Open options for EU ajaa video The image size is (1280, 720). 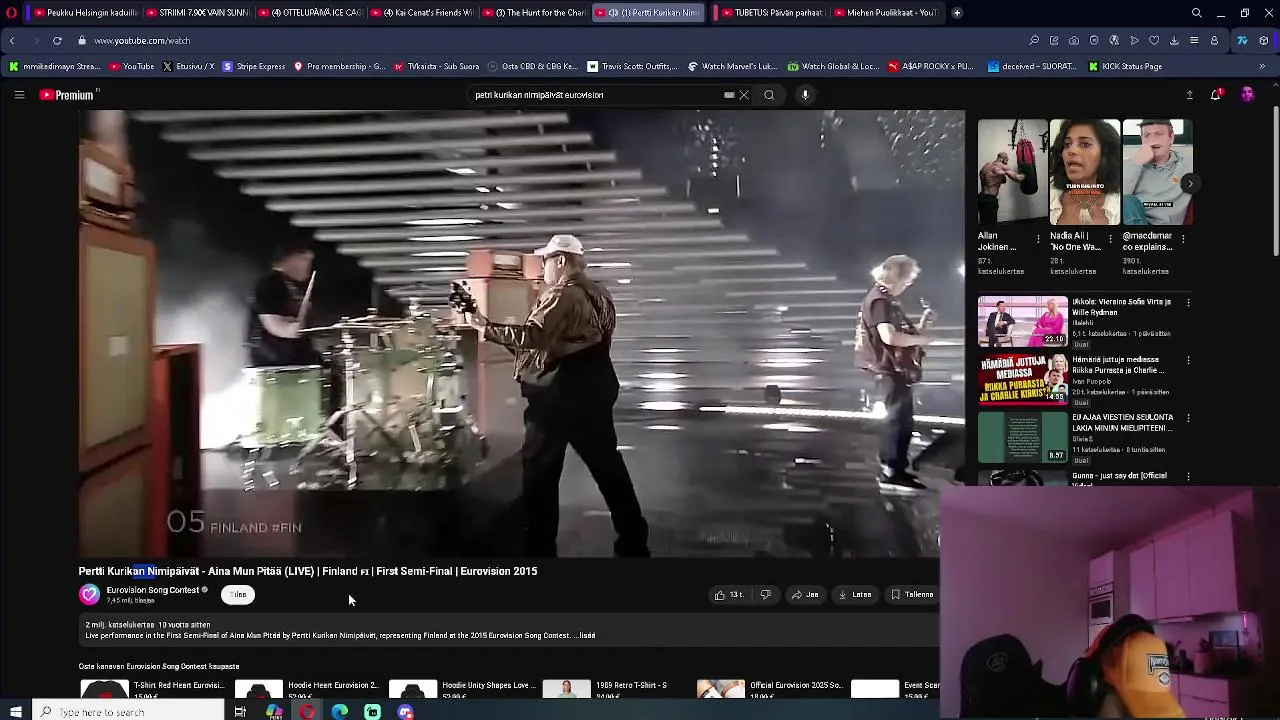[x=1188, y=418]
